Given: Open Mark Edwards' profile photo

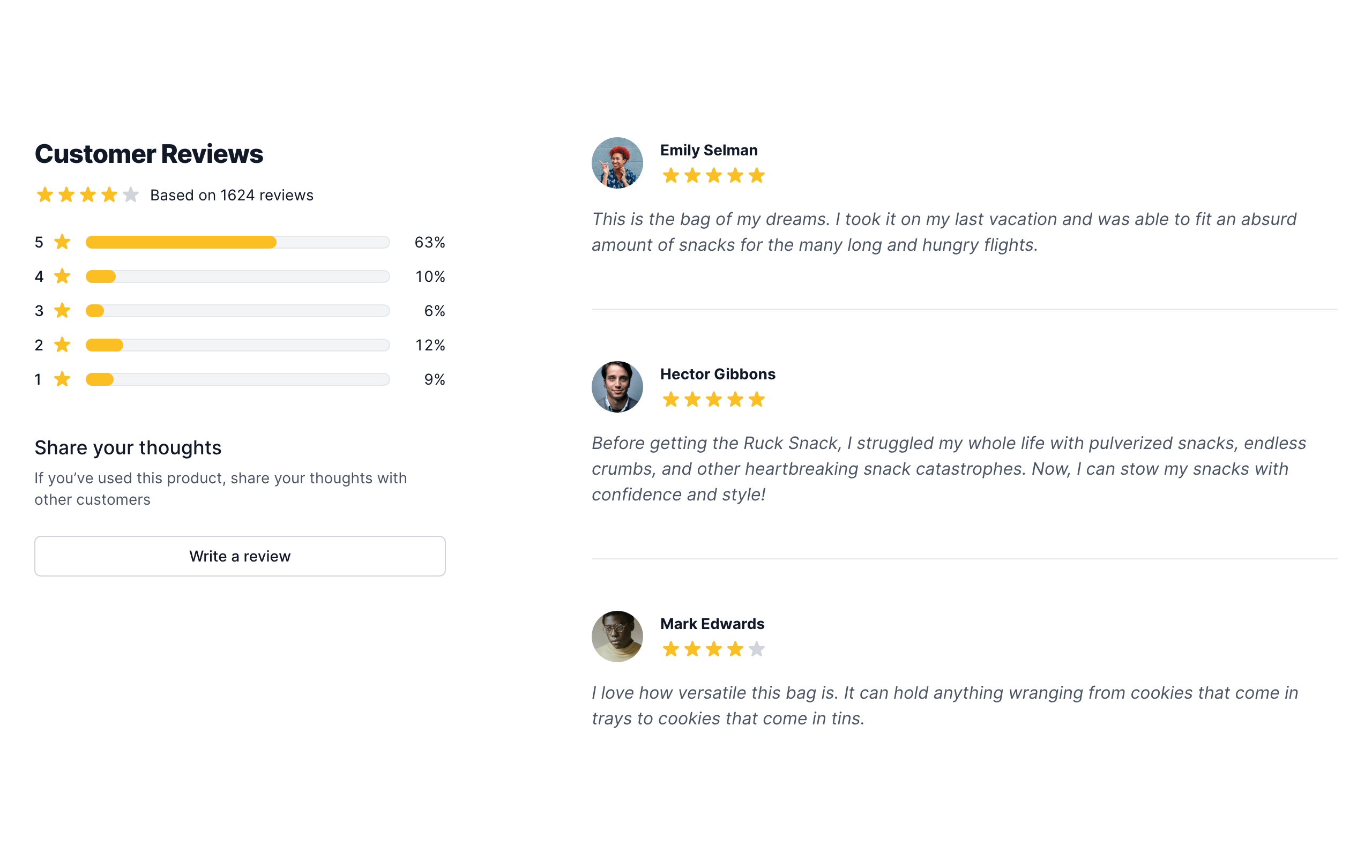Looking at the screenshot, I should 617,636.
